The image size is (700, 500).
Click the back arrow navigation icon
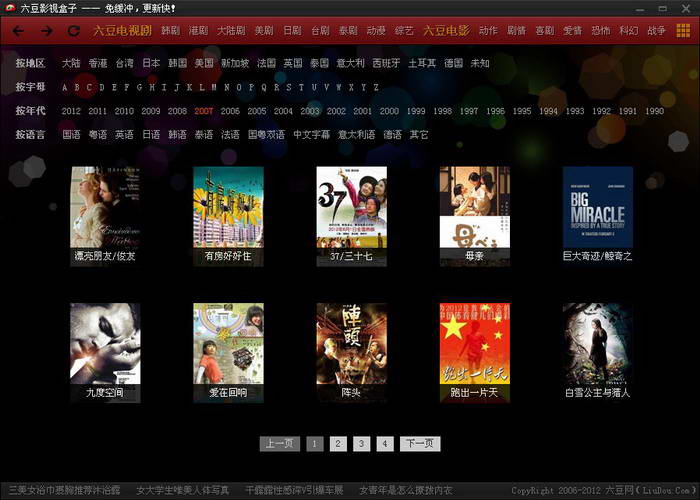coord(18,31)
